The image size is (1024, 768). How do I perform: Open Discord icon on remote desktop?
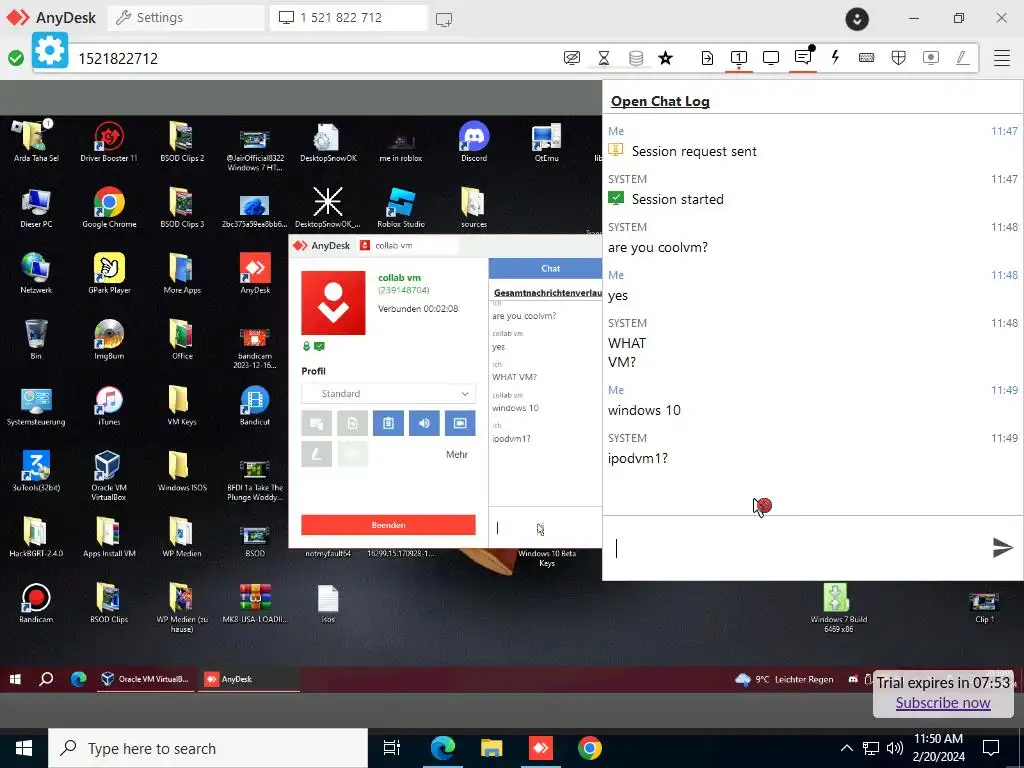click(474, 141)
